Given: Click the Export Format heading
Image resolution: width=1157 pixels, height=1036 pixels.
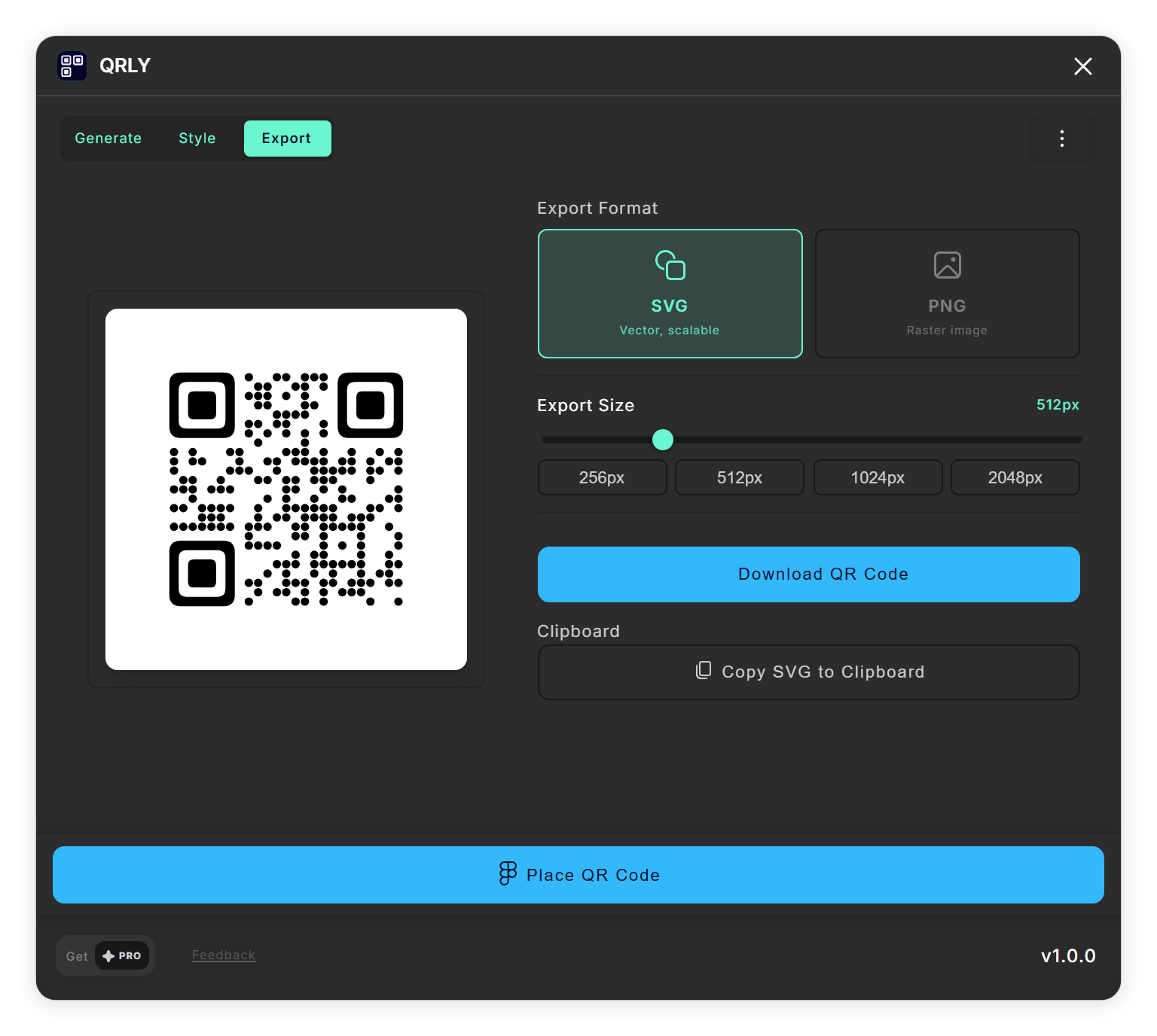Looking at the screenshot, I should tap(597, 208).
